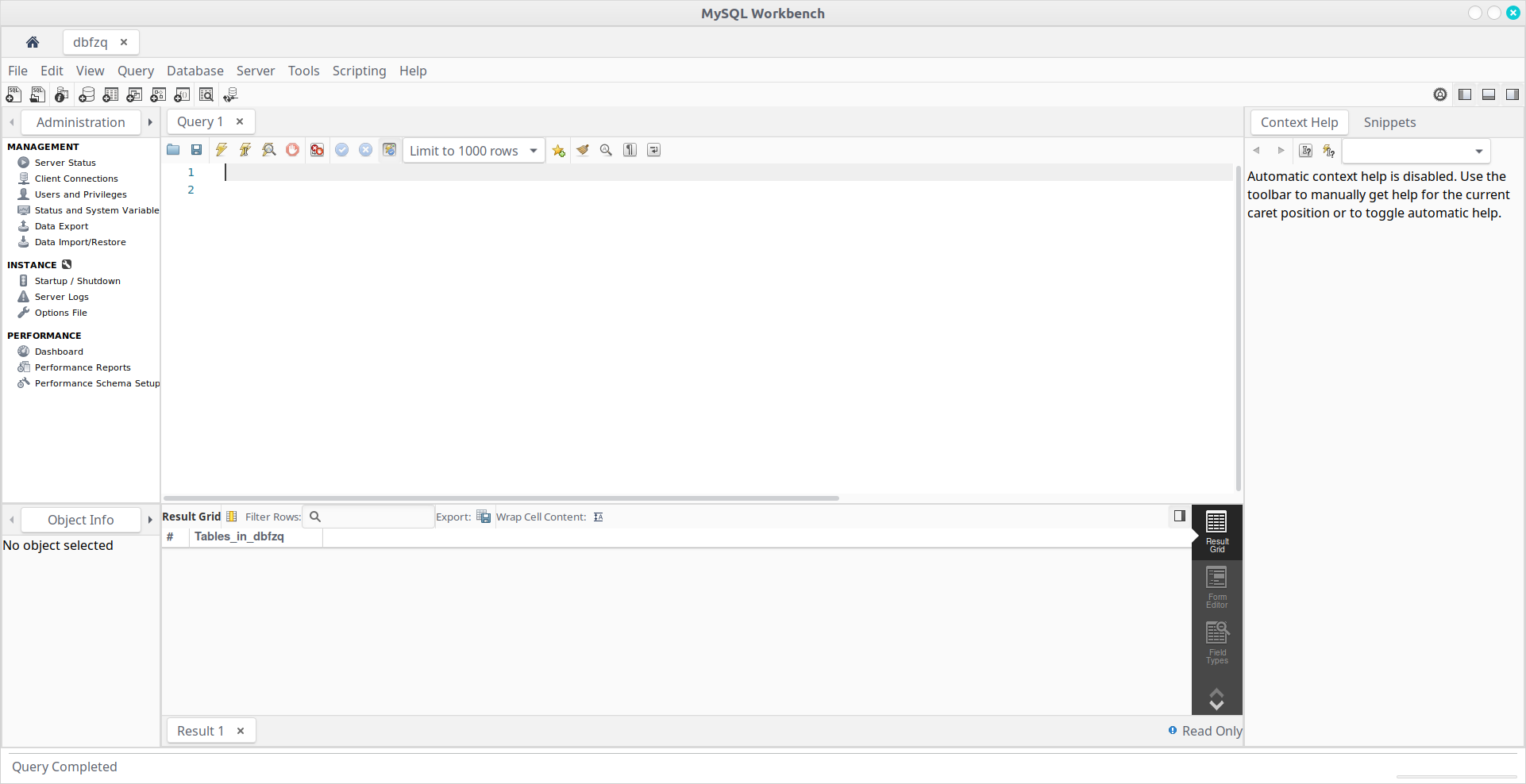
Task: Toggle the left sidebar panel visibility
Action: (x=1465, y=94)
